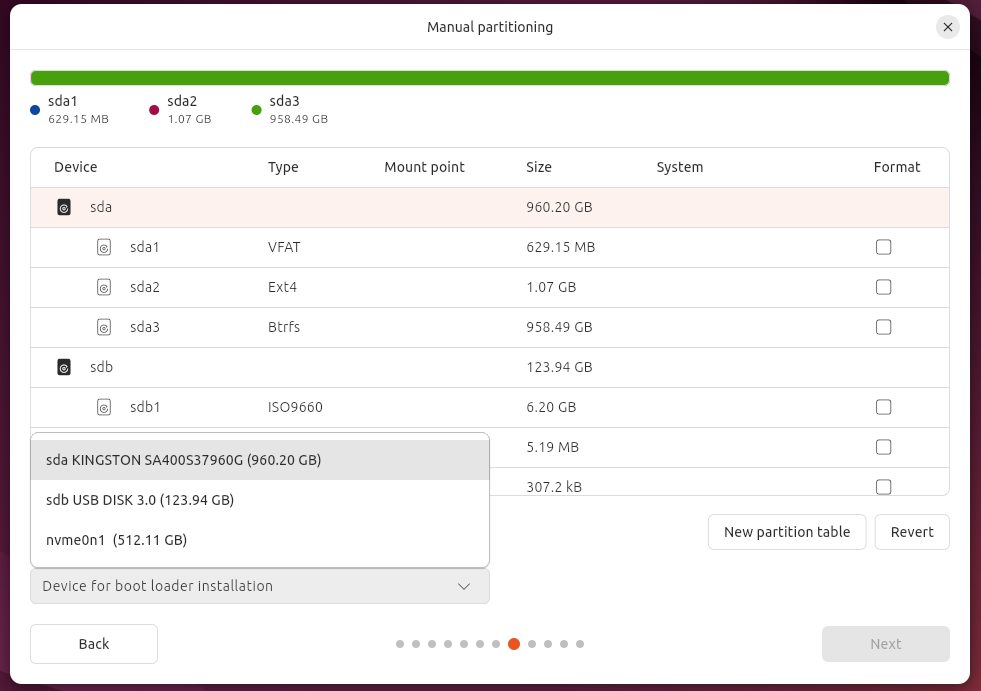Click the Revert button
Viewport: 981px width, 691px height.
tap(911, 532)
